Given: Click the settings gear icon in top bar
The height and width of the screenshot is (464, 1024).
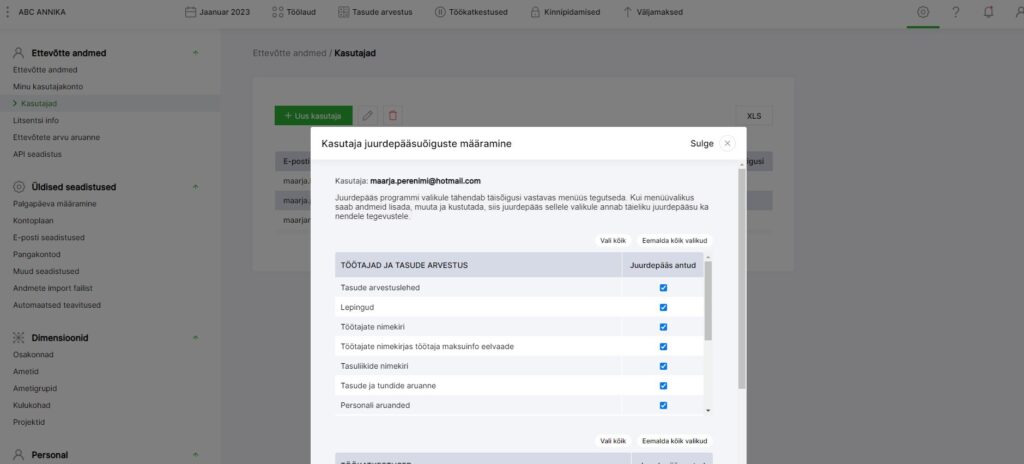Looking at the screenshot, I should (x=923, y=12).
